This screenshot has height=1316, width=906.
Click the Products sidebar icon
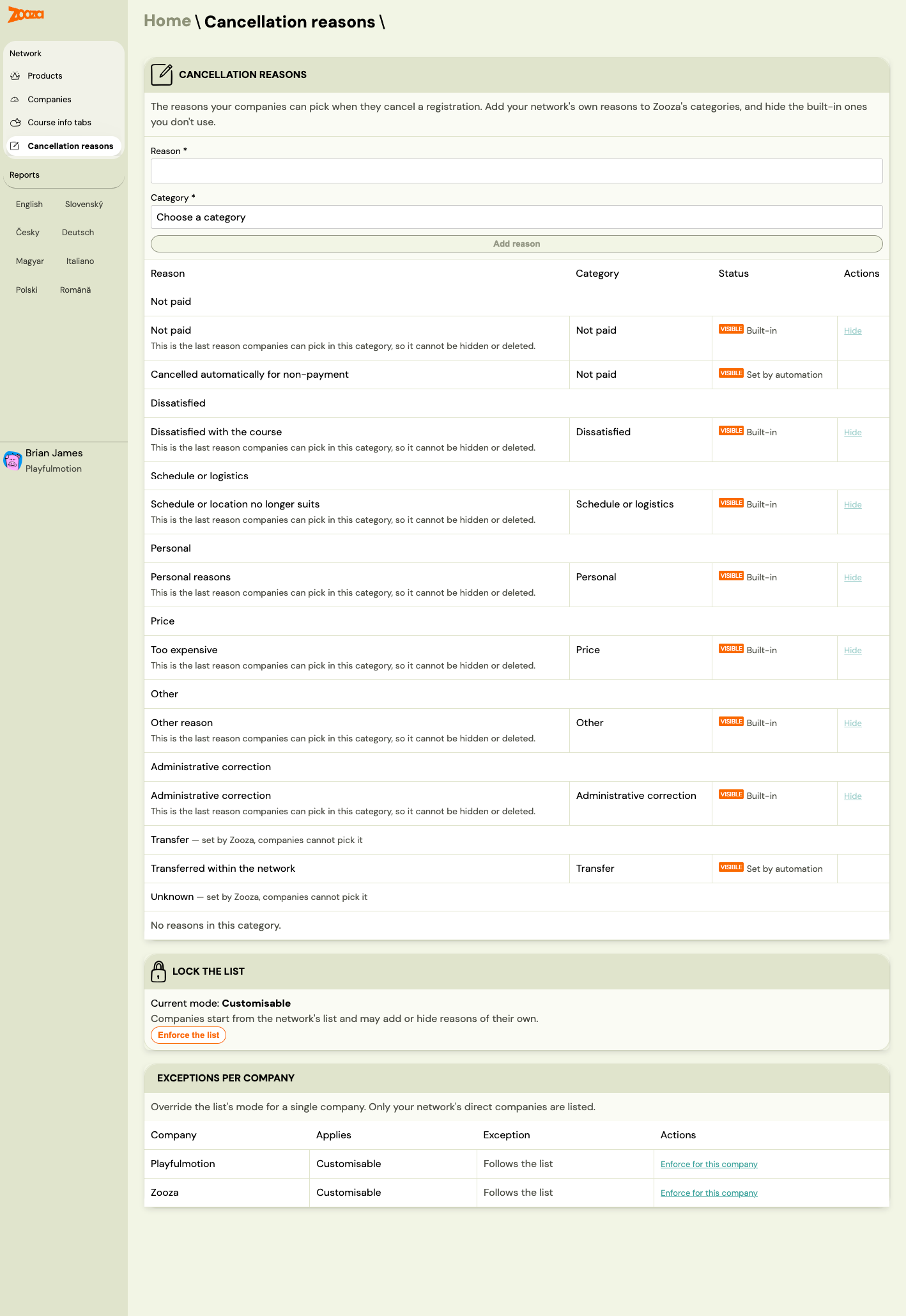pos(15,75)
